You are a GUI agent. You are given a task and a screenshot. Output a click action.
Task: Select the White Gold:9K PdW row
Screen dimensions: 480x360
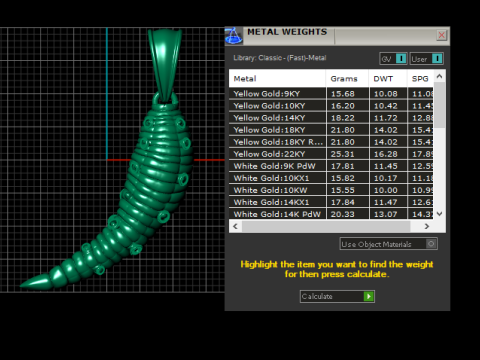pos(331,166)
